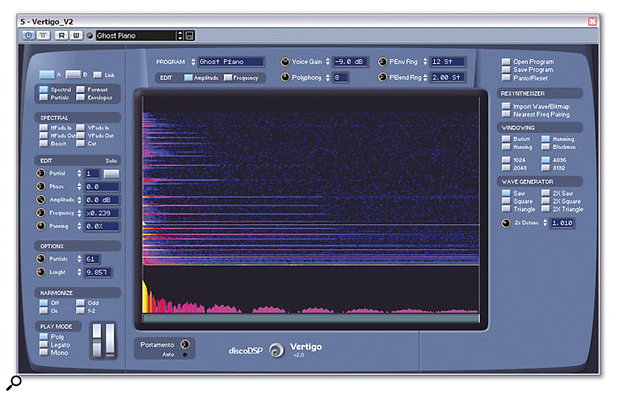This screenshot has height=397, width=620.
Task: Click Polyphony stepper arrows
Action: (327, 78)
